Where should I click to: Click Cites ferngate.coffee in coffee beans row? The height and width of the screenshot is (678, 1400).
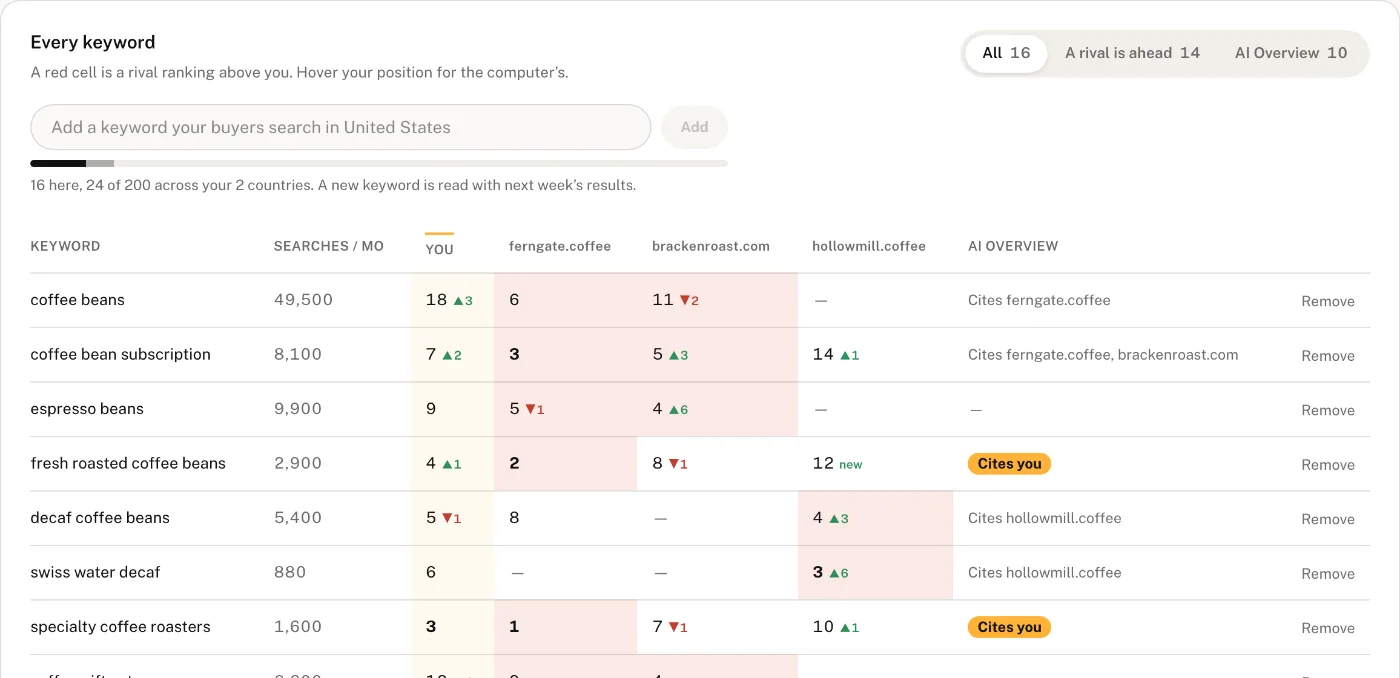[x=1039, y=300]
